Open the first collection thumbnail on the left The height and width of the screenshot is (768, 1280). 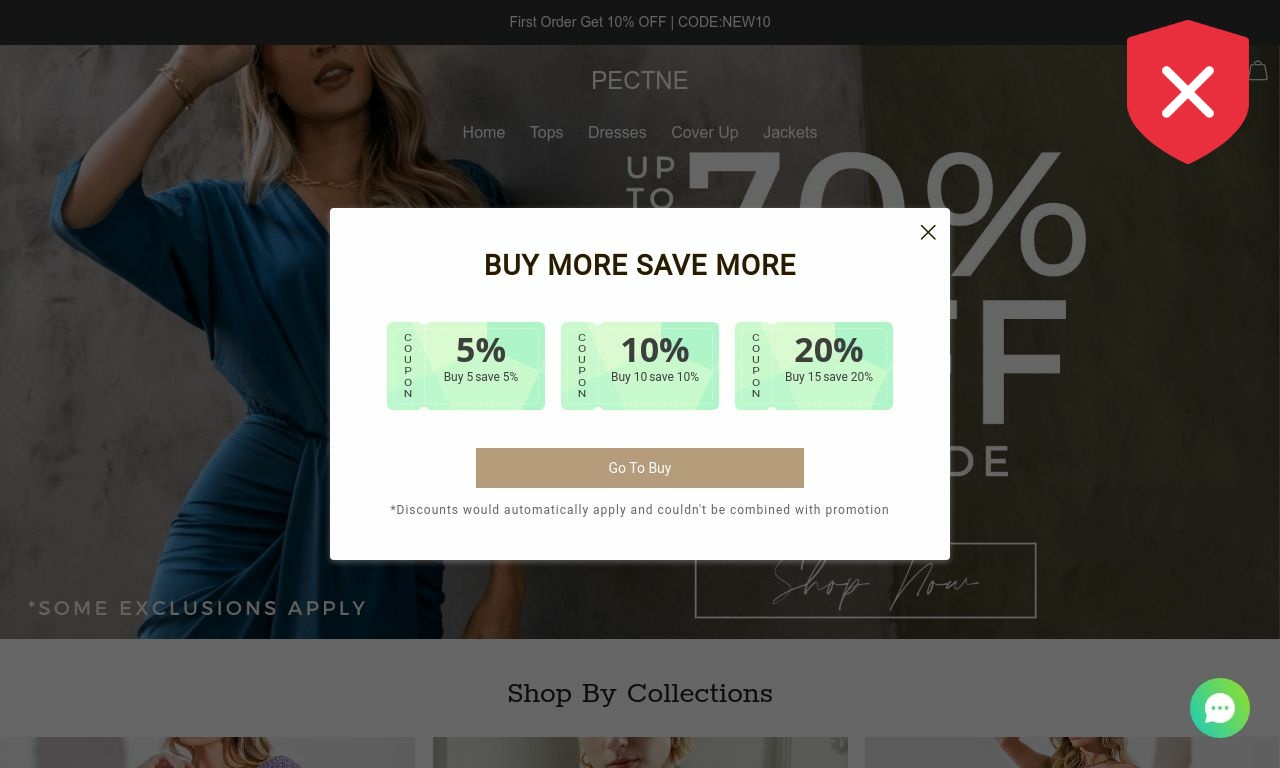(x=207, y=753)
